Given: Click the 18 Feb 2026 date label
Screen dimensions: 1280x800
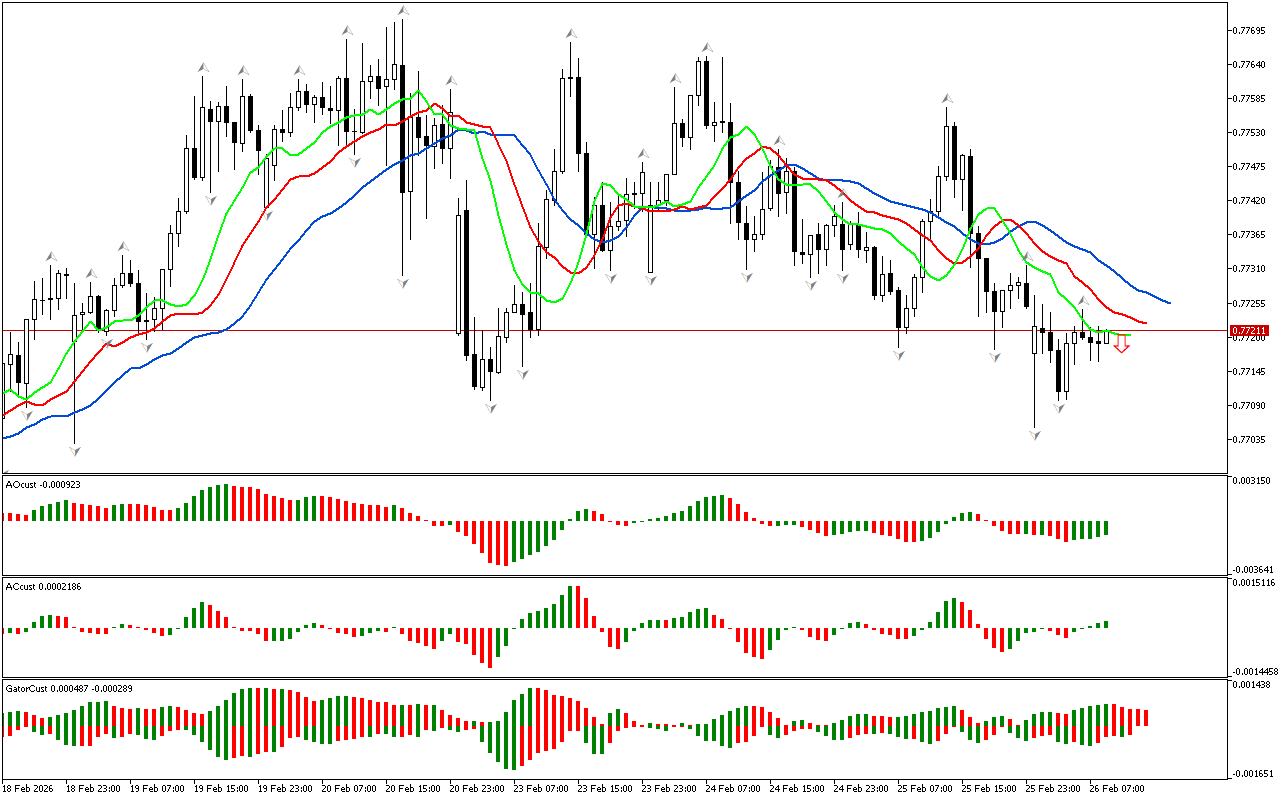Looking at the screenshot, I should pyautogui.click(x=29, y=788).
